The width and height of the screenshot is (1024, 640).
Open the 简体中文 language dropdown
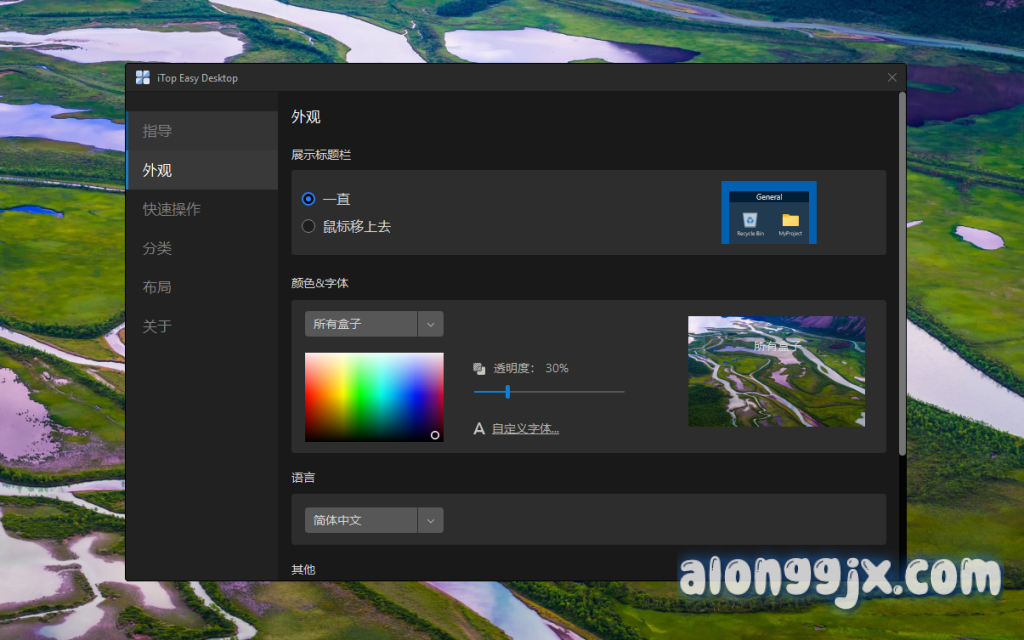point(430,520)
